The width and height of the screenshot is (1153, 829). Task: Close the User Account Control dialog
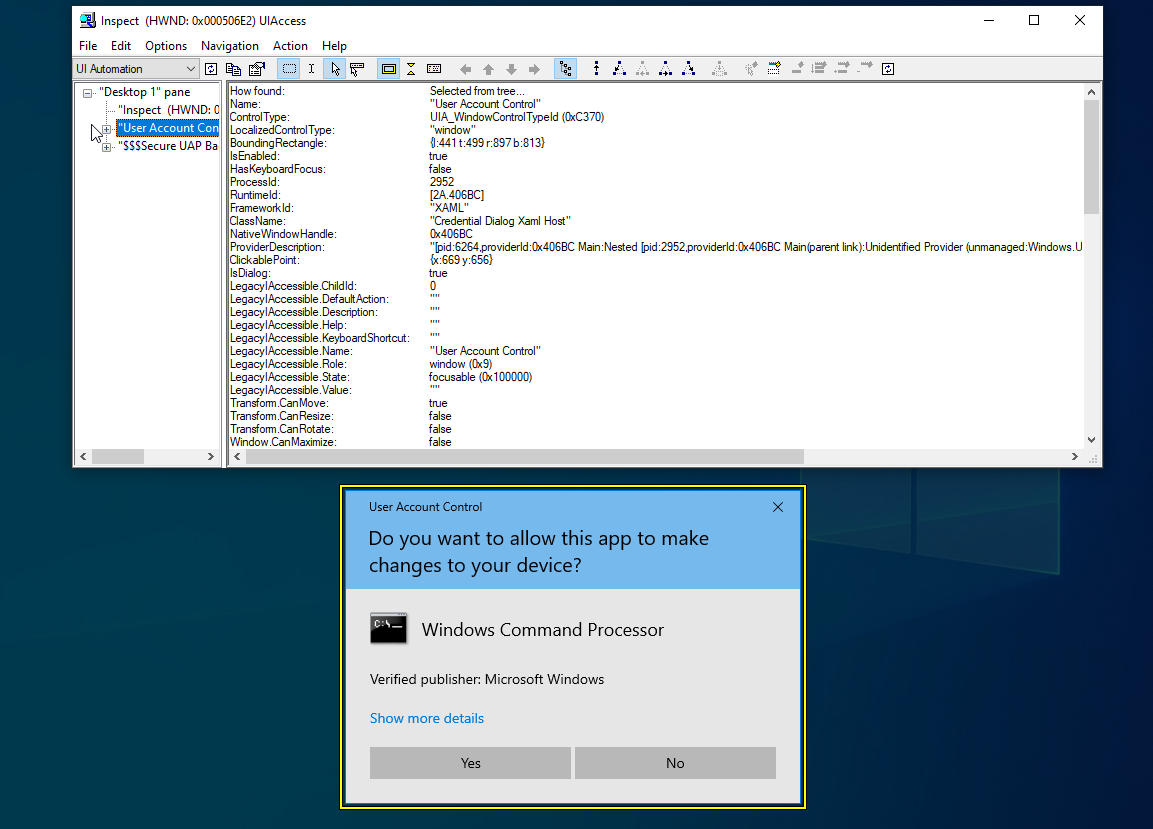click(778, 507)
